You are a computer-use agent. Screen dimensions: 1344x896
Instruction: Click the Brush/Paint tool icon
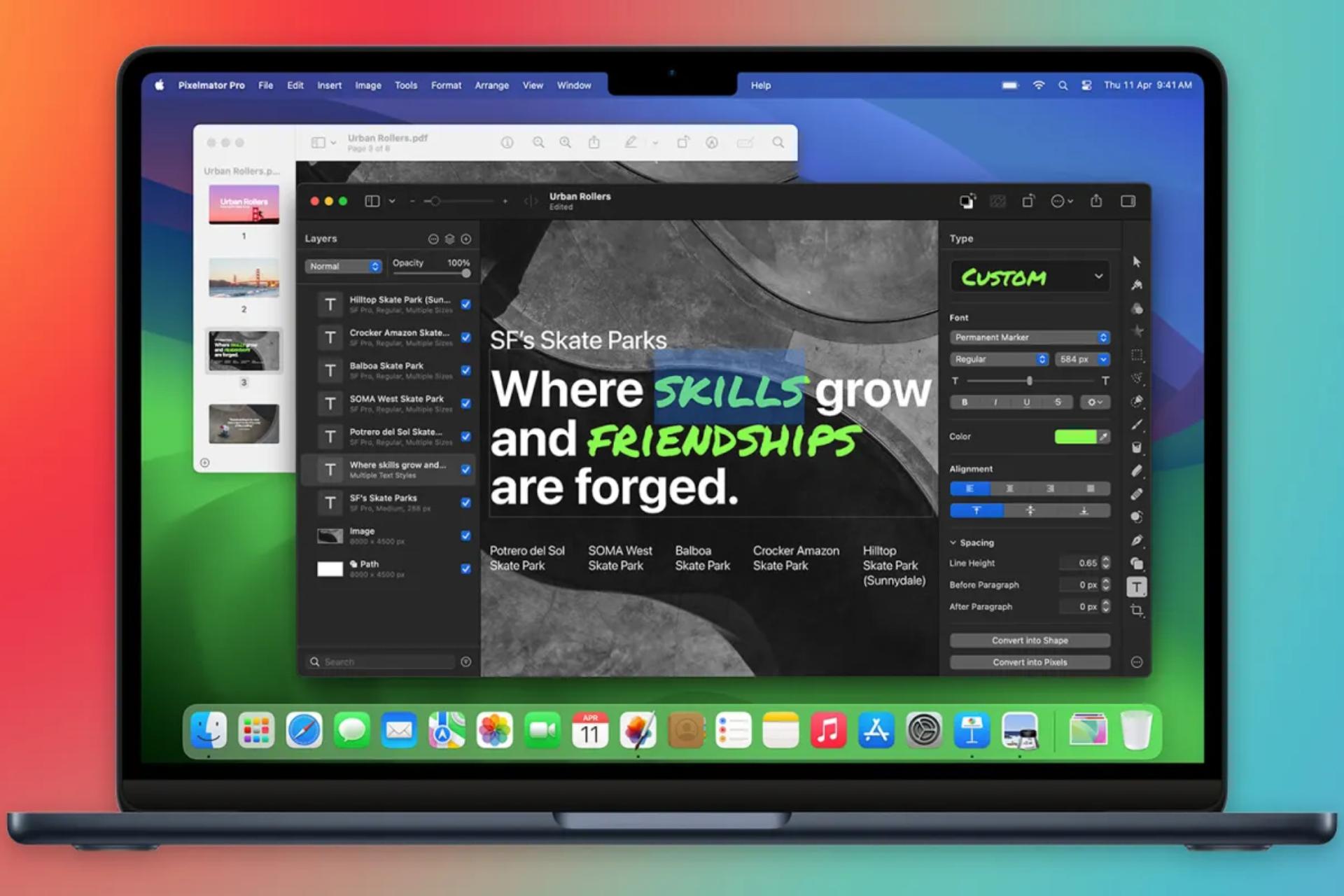click(1137, 422)
